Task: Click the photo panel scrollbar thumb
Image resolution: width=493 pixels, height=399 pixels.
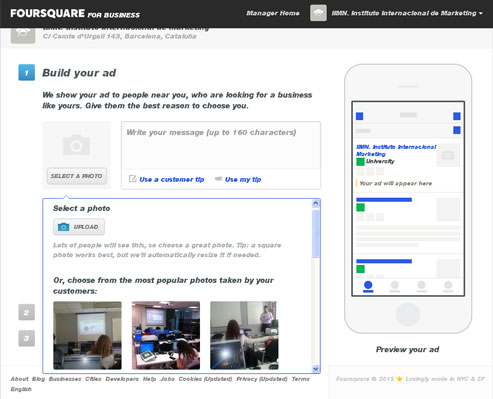Action: pos(316,234)
